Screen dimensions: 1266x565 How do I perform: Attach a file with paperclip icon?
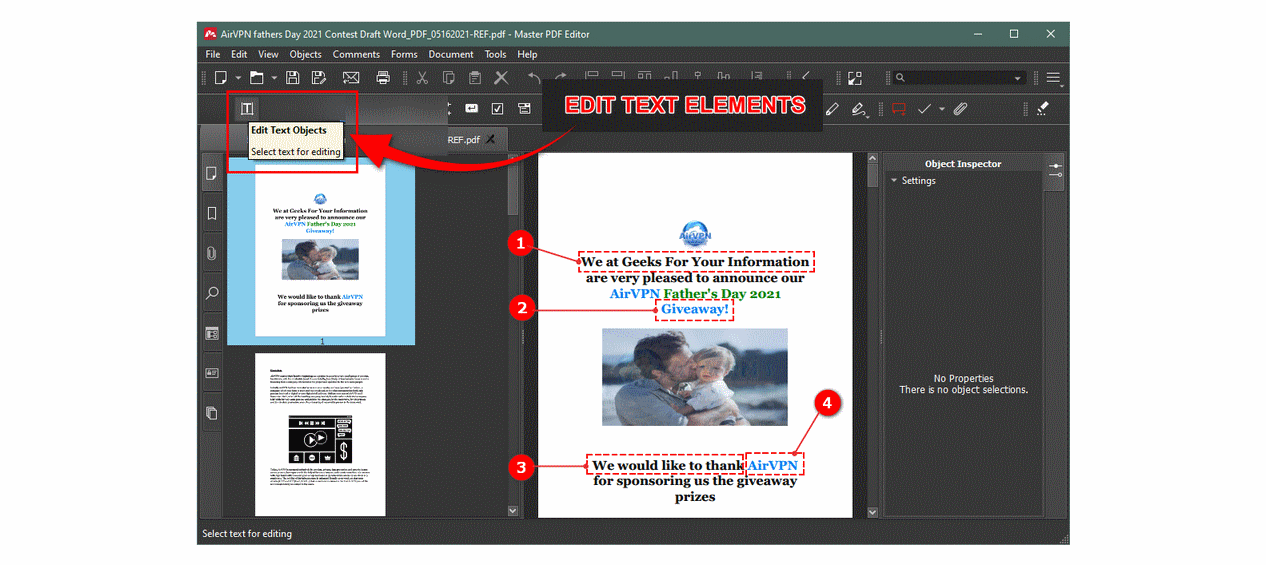click(x=960, y=108)
